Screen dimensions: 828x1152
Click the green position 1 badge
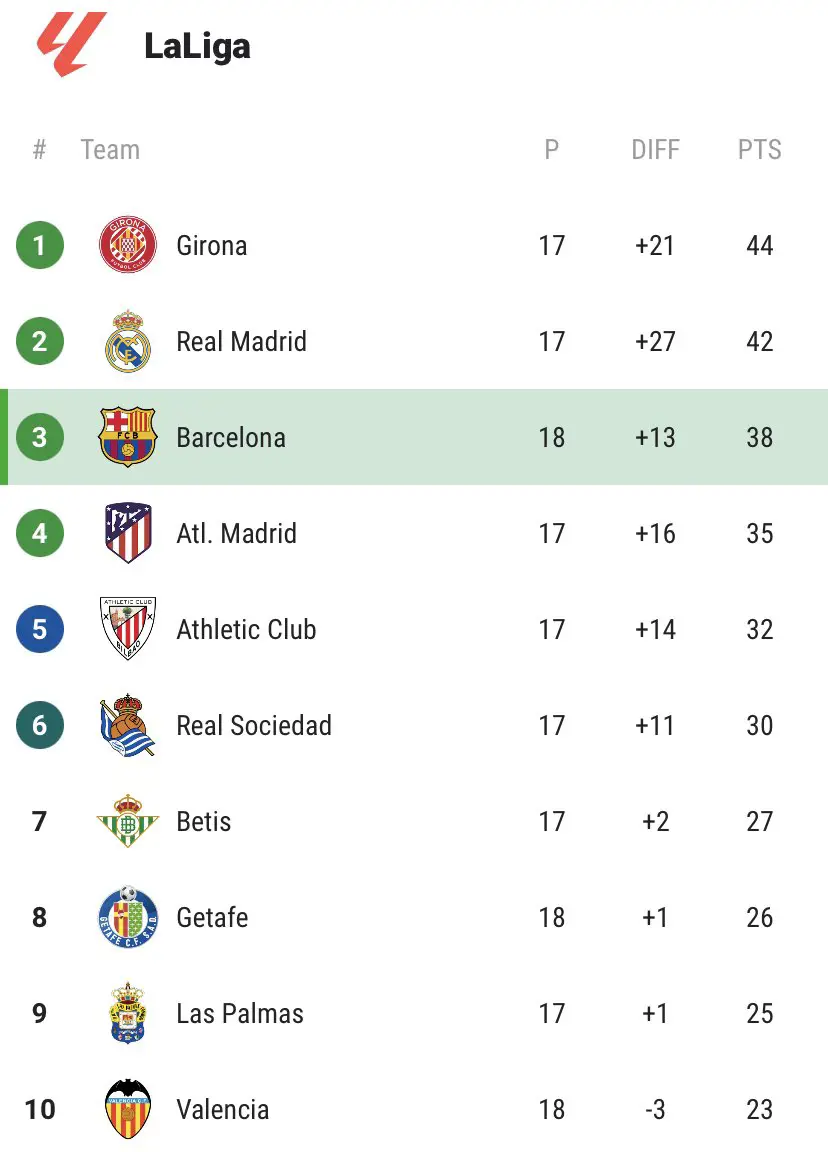[40, 245]
